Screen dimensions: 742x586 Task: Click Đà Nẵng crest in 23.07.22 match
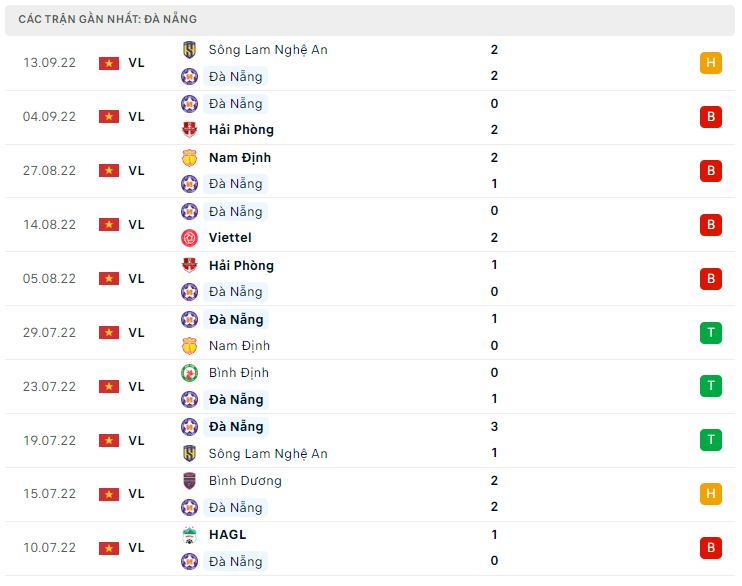click(x=189, y=400)
